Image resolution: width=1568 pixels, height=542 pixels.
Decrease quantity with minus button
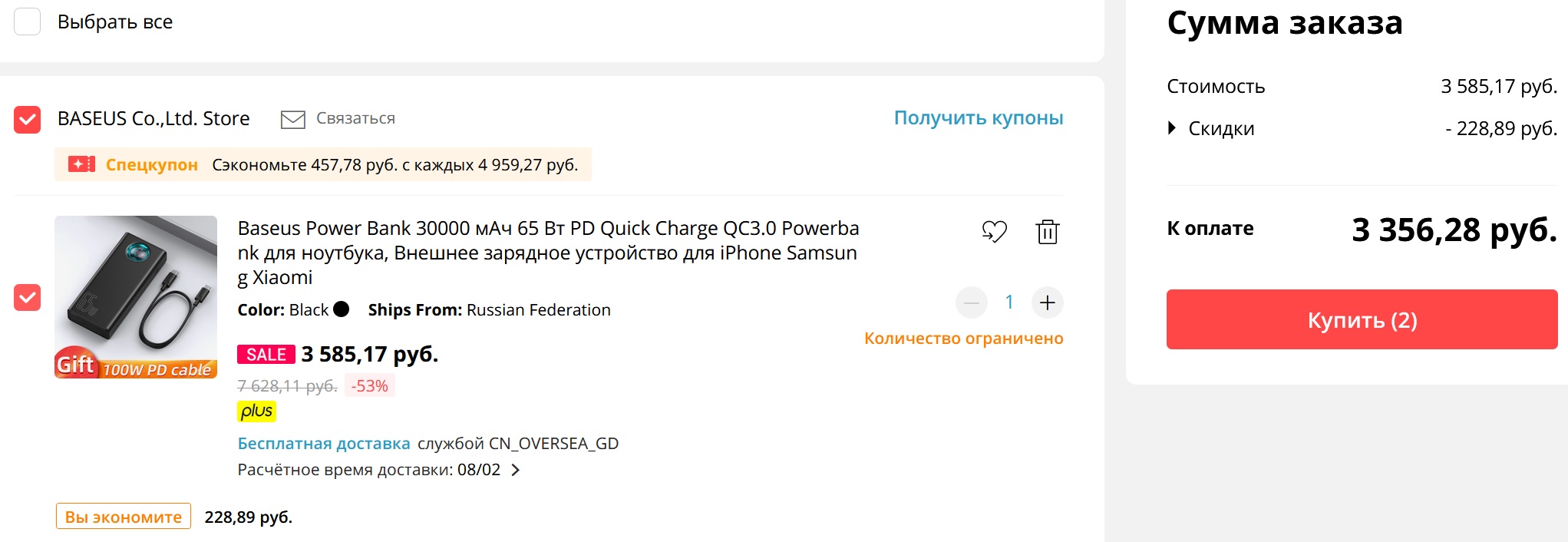(x=972, y=302)
